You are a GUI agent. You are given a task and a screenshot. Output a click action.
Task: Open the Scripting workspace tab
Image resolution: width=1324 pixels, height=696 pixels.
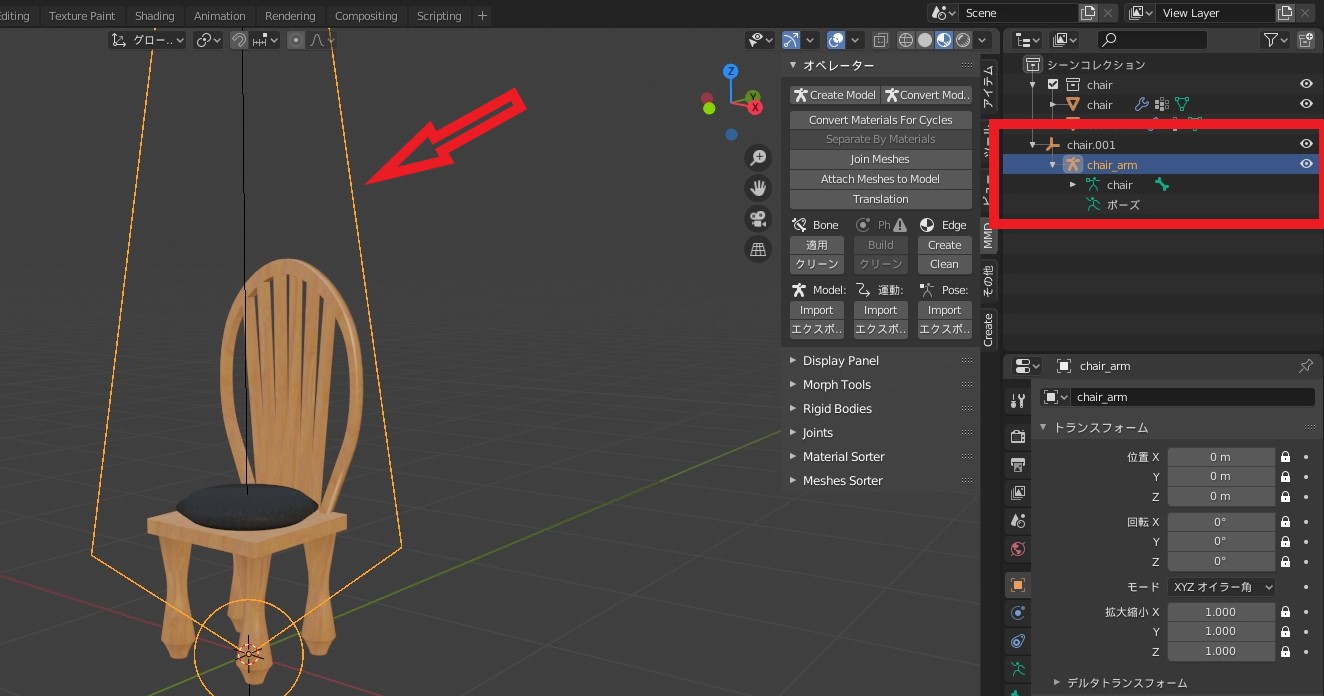click(439, 15)
